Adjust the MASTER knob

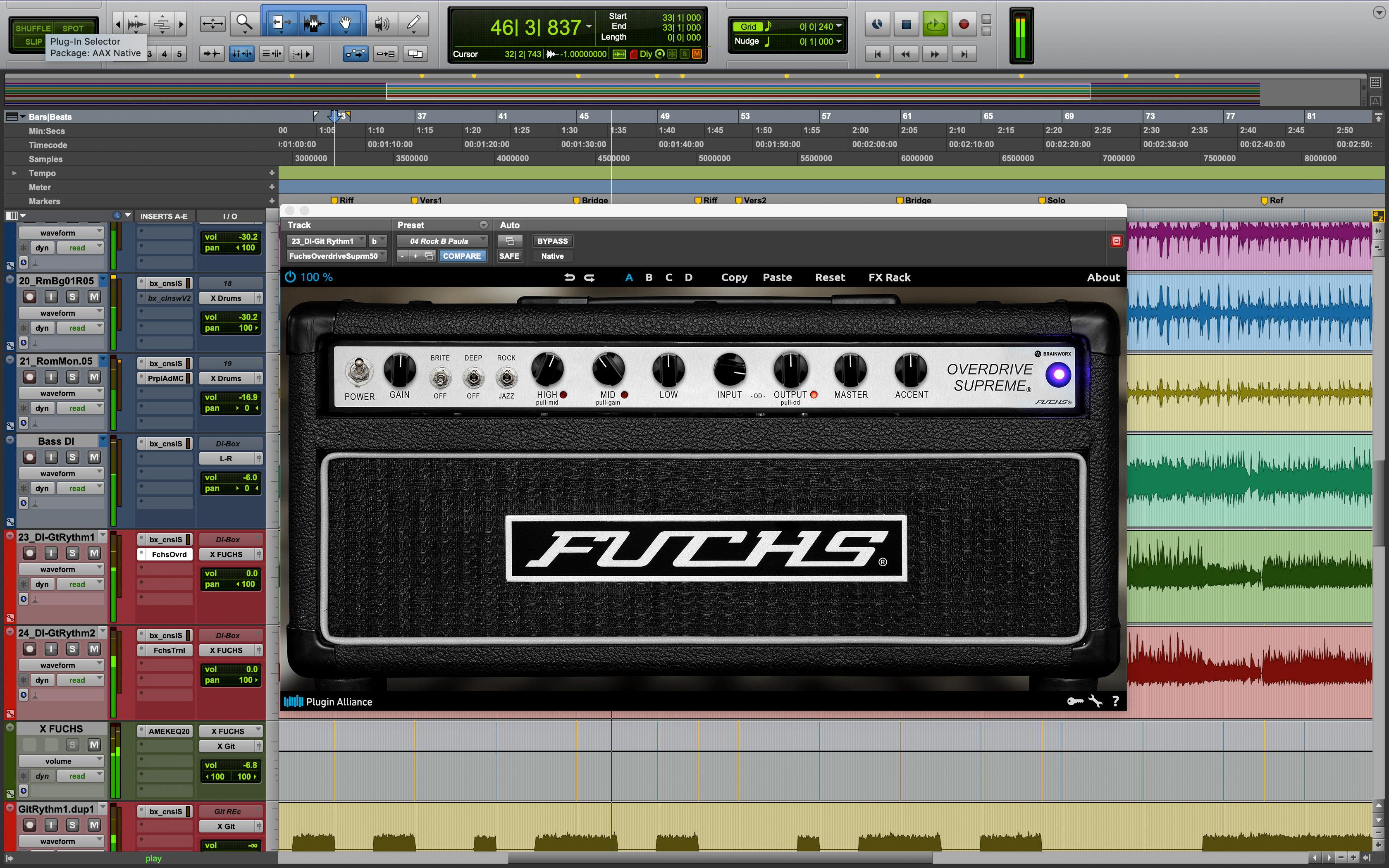point(851,369)
